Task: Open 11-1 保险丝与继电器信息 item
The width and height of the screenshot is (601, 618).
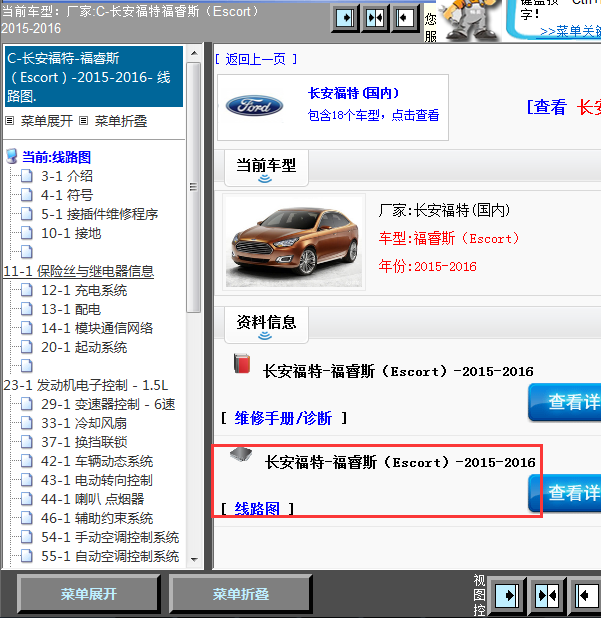Action: pyautogui.click(x=78, y=271)
